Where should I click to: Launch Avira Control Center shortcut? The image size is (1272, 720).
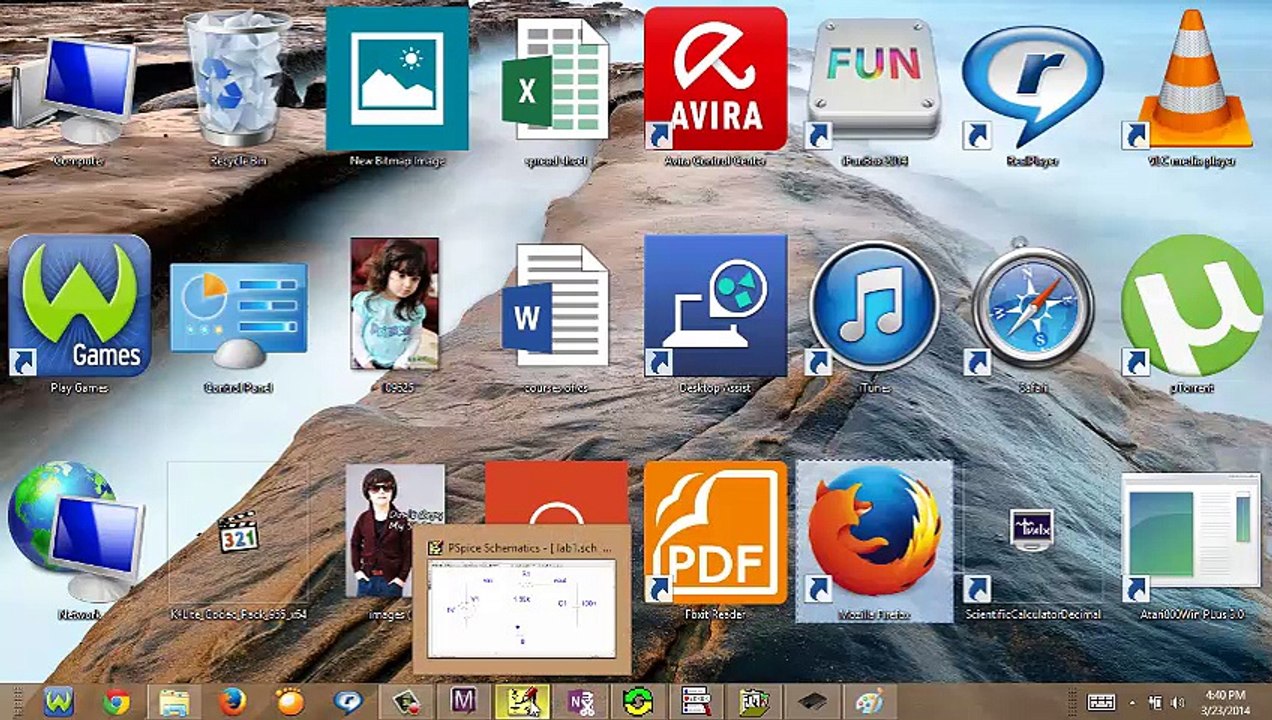coord(715,88)
